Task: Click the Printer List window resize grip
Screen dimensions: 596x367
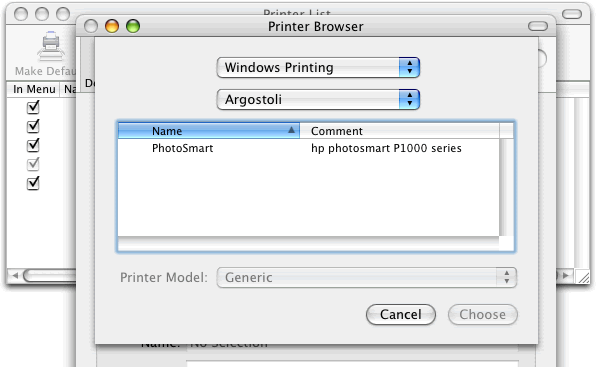Action: (x=583, y=277)
